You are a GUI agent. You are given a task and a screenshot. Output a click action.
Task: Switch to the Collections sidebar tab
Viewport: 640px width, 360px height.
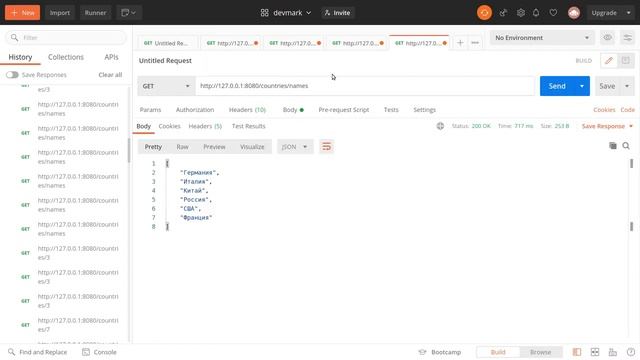pyautogui.click(x=66, y=57)
